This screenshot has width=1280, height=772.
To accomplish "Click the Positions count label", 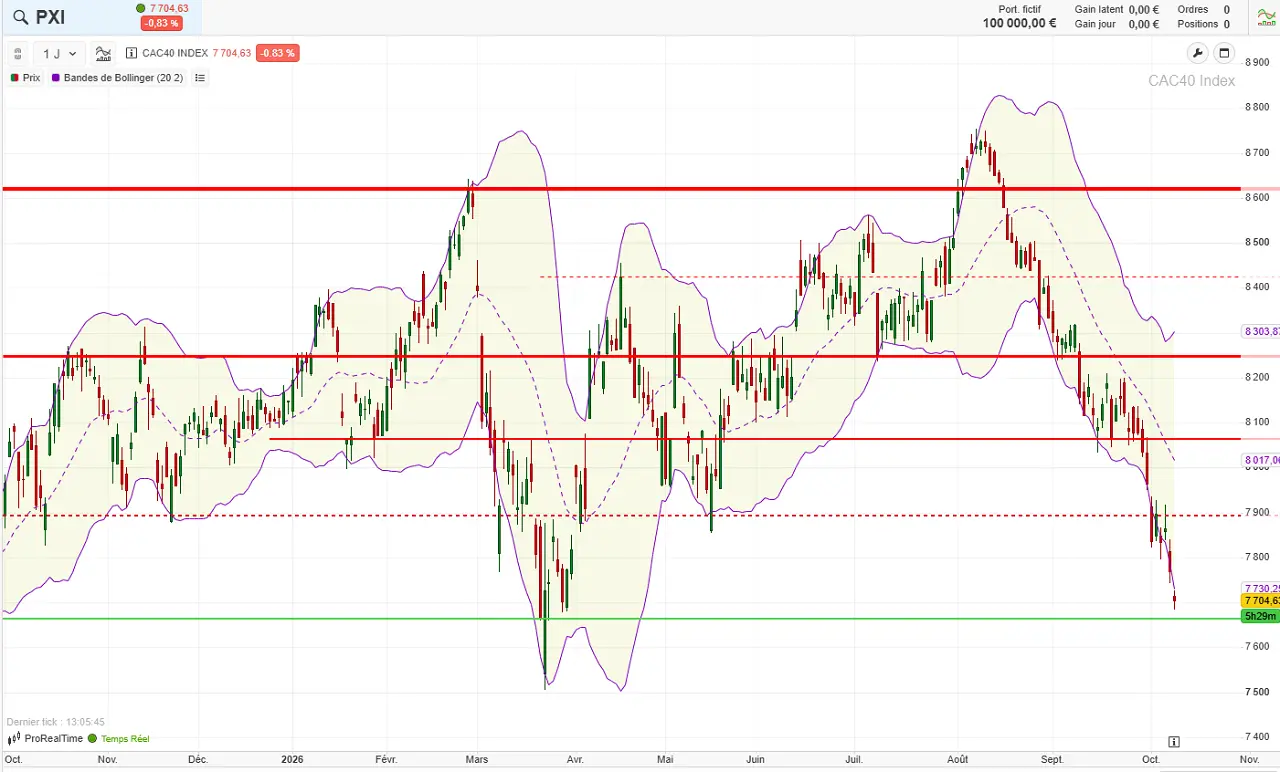I will click(1198, 24).
